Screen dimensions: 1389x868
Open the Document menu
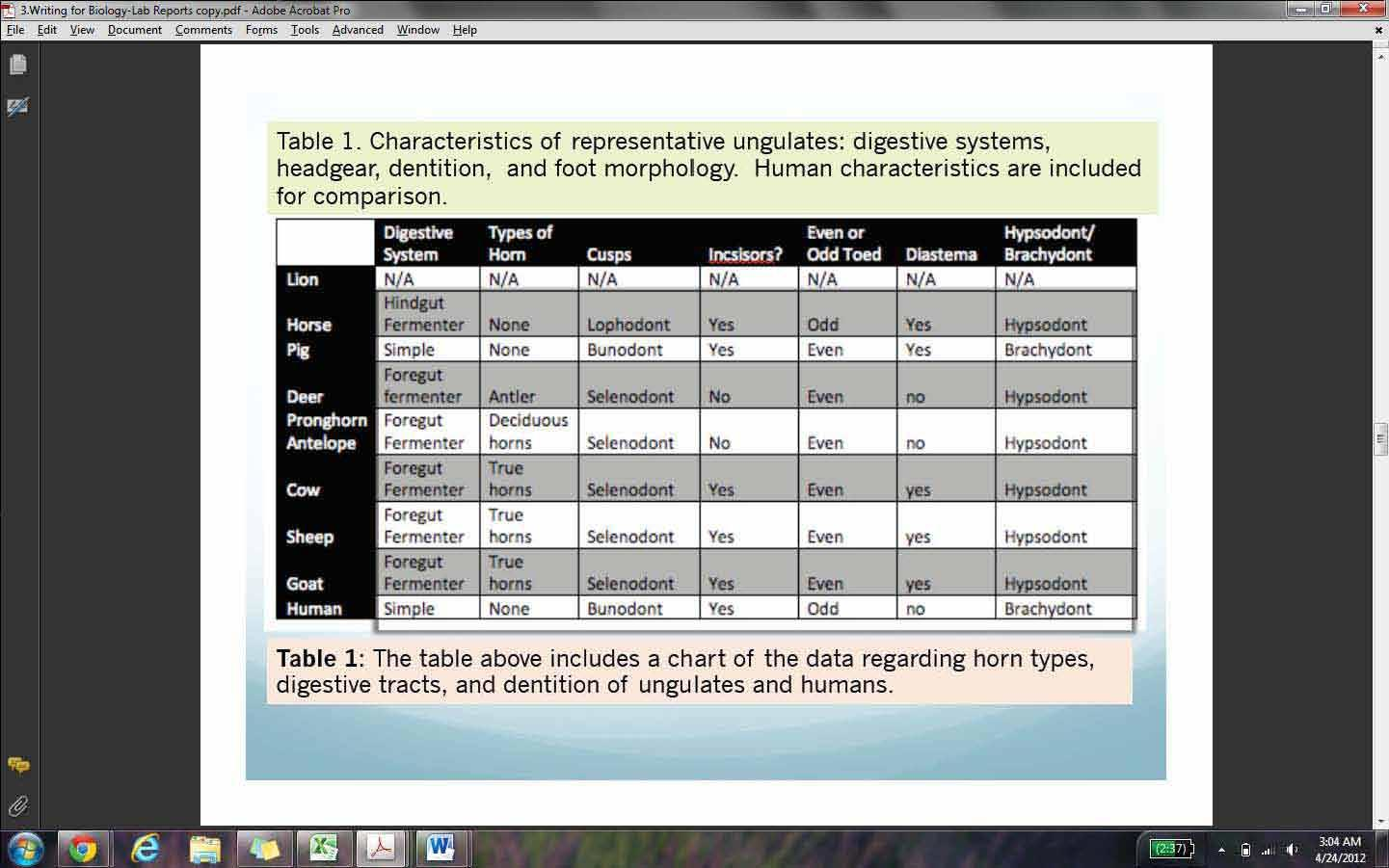click(x=134, y=30)
